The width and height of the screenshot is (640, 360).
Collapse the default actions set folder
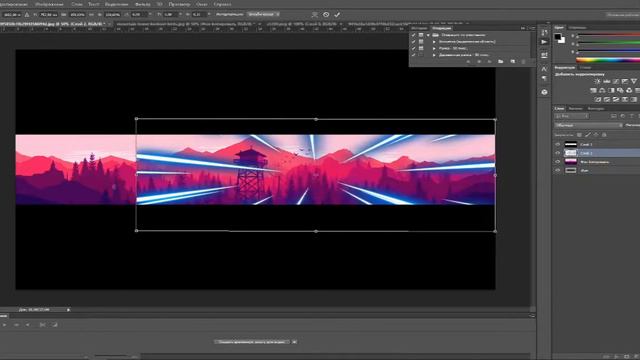coord(428,35)
